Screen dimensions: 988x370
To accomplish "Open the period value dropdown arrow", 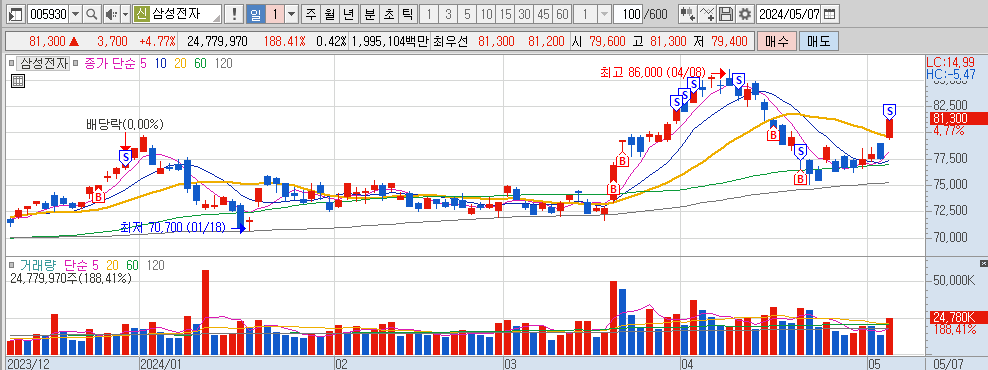I will click(x=291, y=14).
